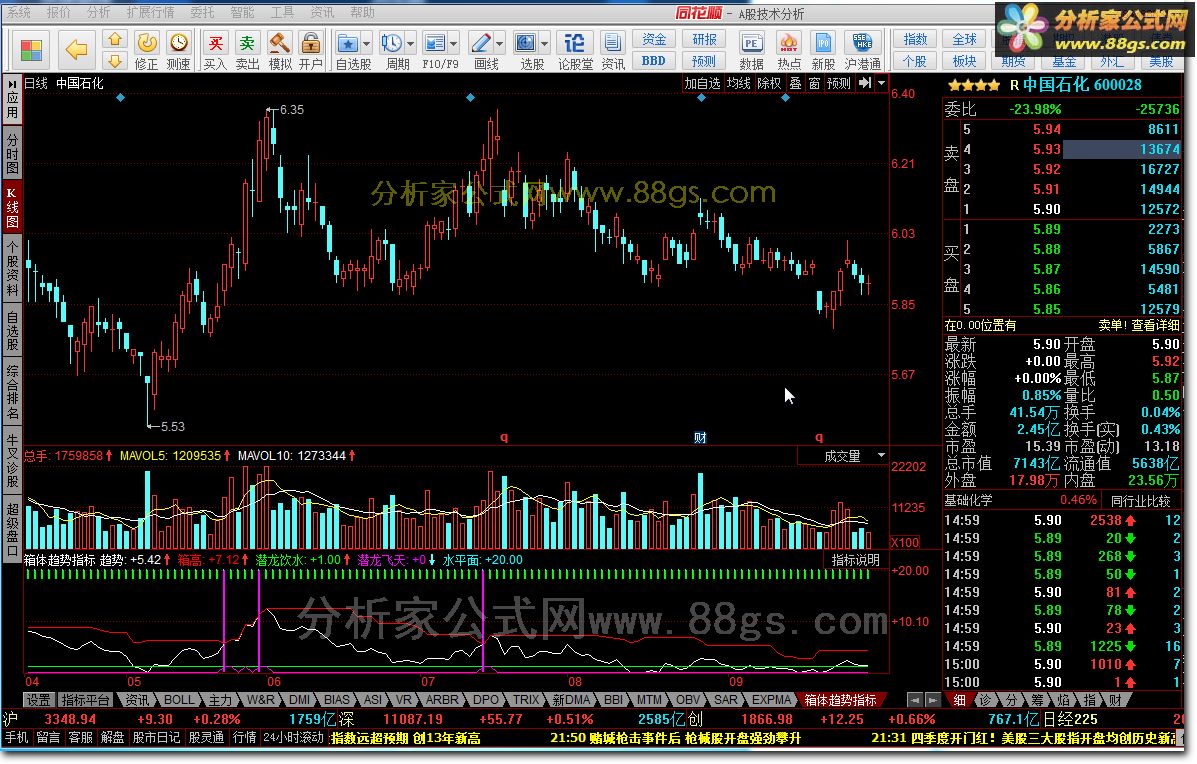The image size is (1197, 764).
Task: Click the 设置 button below chart
Action: pos(38,700)
